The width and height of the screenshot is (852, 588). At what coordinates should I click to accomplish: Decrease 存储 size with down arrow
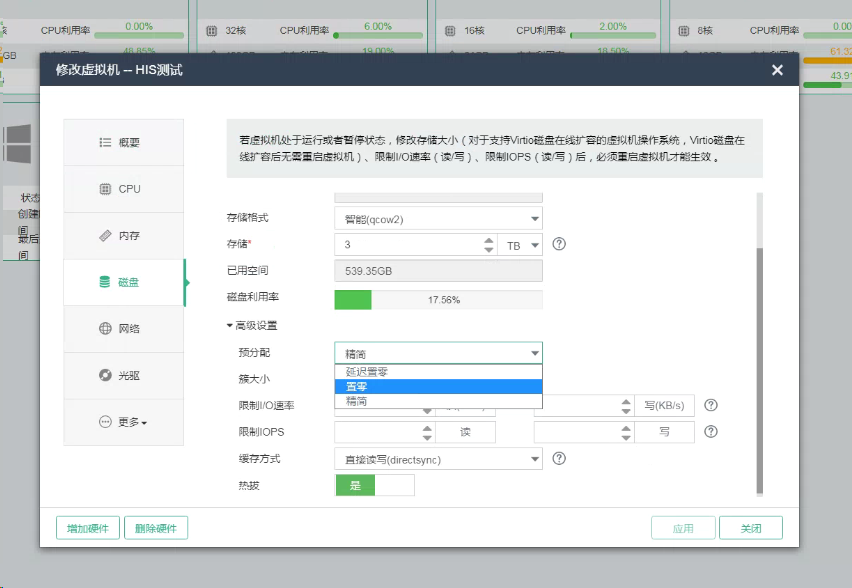pyautogui.click(x=488, y=249)
